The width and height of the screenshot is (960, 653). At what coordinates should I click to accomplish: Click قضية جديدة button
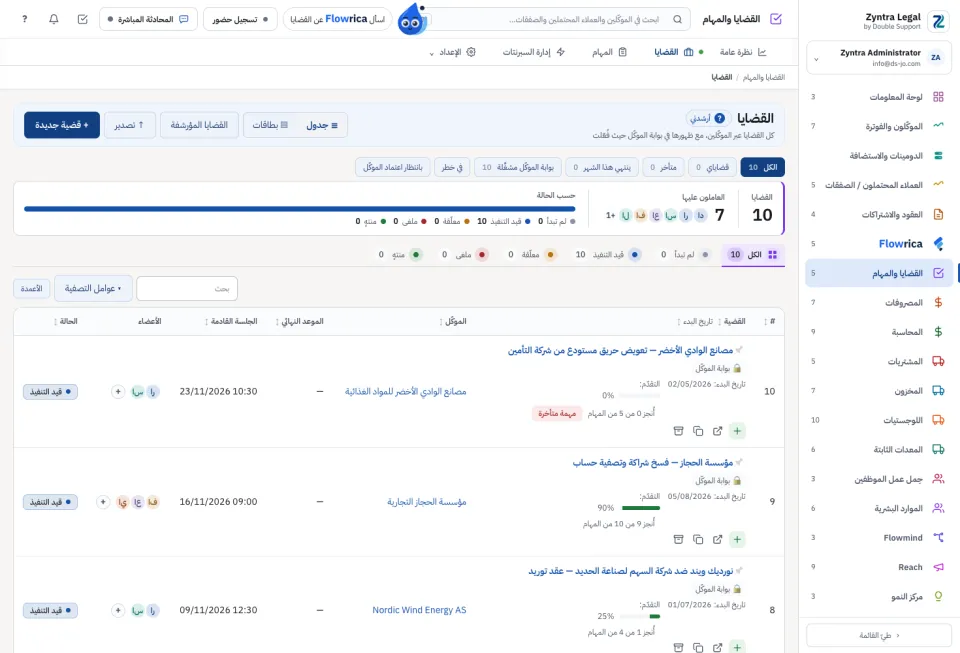[62, 125]
